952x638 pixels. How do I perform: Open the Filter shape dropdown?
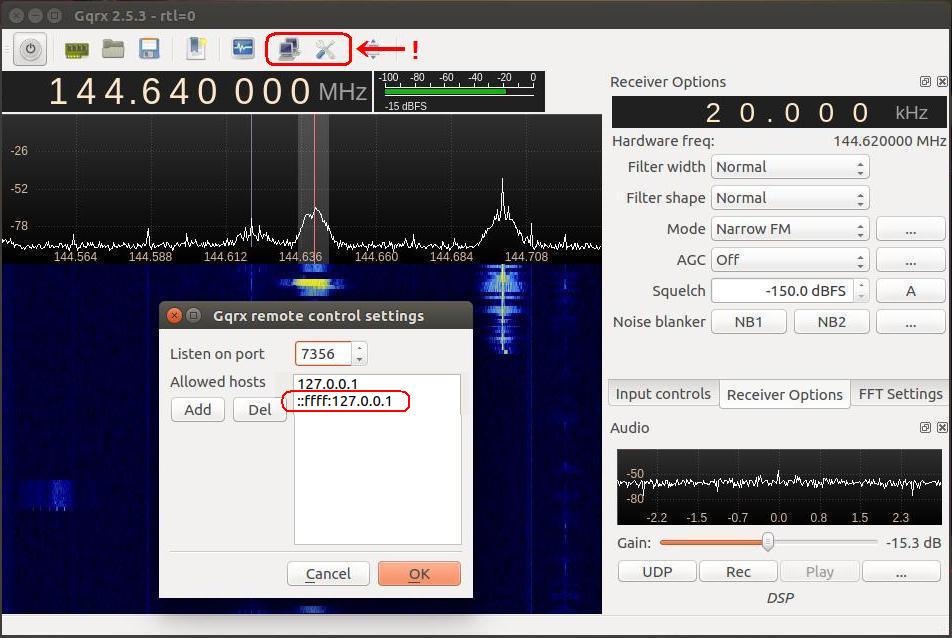tap(790, 198)
